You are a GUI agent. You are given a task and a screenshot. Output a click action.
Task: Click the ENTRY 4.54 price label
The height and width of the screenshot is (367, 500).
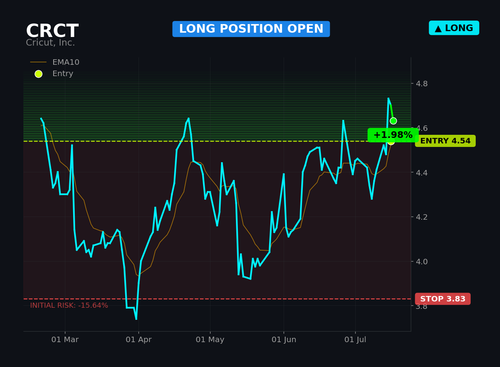pos(445,141)
